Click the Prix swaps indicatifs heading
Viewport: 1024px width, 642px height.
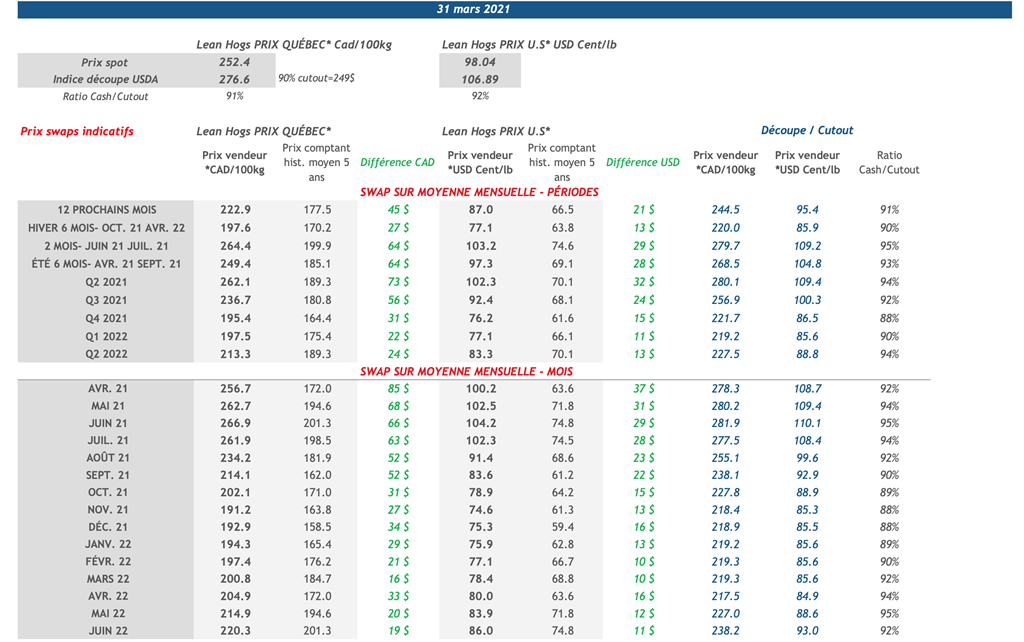pos(77,131)
